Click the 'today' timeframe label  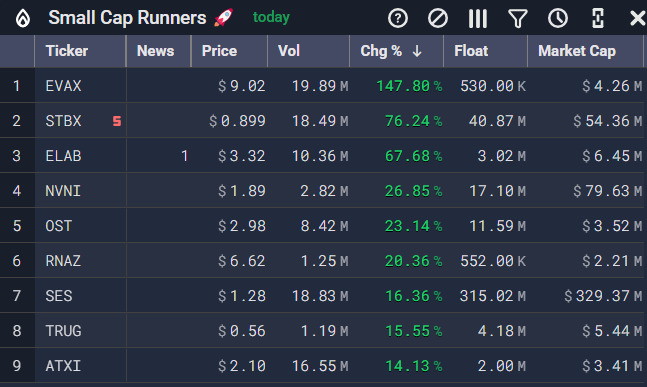point(271,17)
